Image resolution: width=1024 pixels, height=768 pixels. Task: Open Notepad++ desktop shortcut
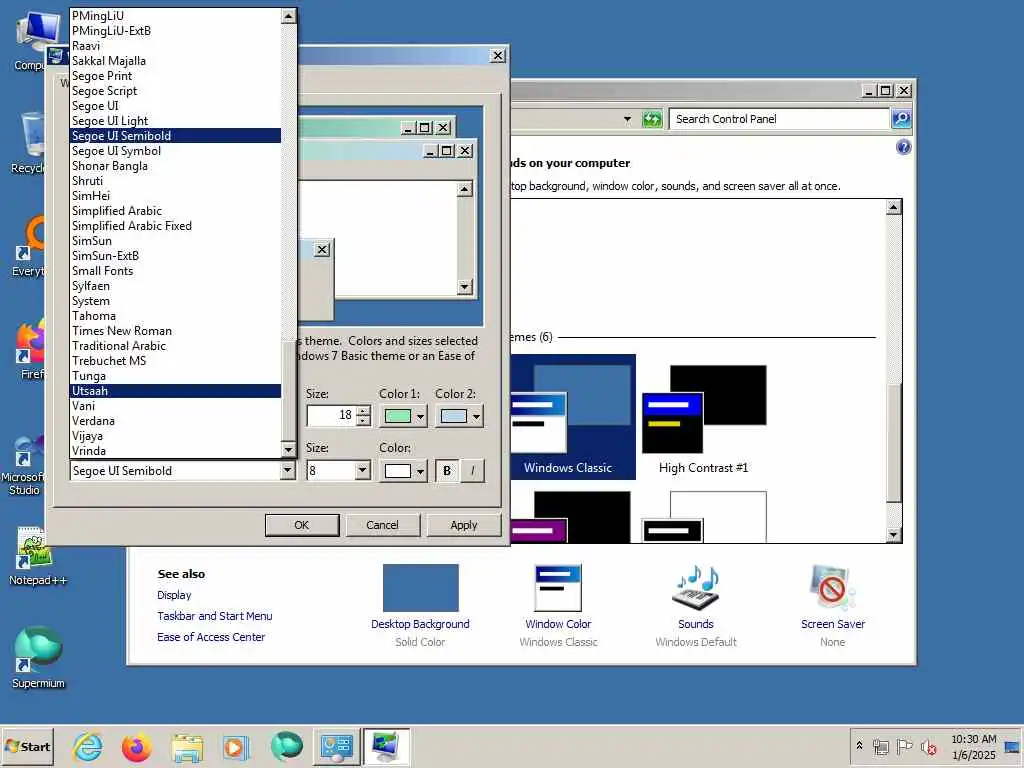[x=37, y=556]
